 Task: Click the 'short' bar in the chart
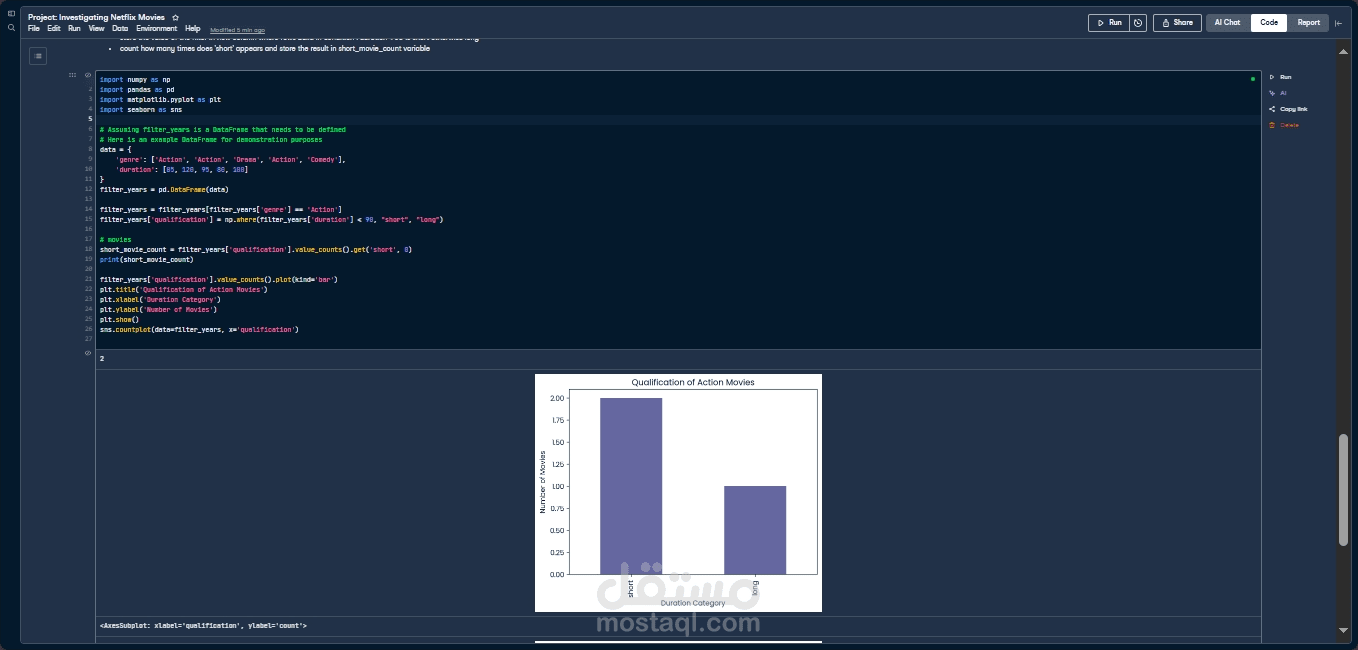[x=631, y=486]
